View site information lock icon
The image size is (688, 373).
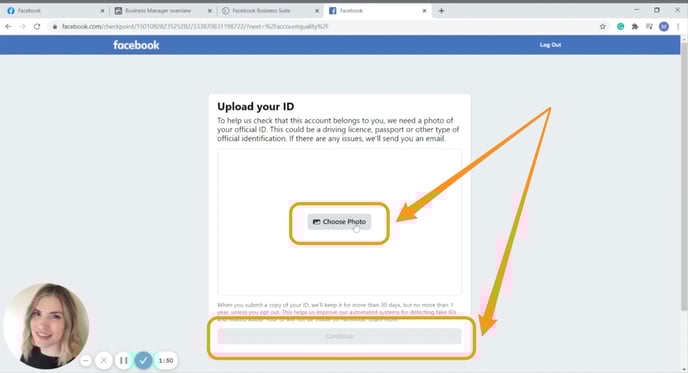point(55,27)
